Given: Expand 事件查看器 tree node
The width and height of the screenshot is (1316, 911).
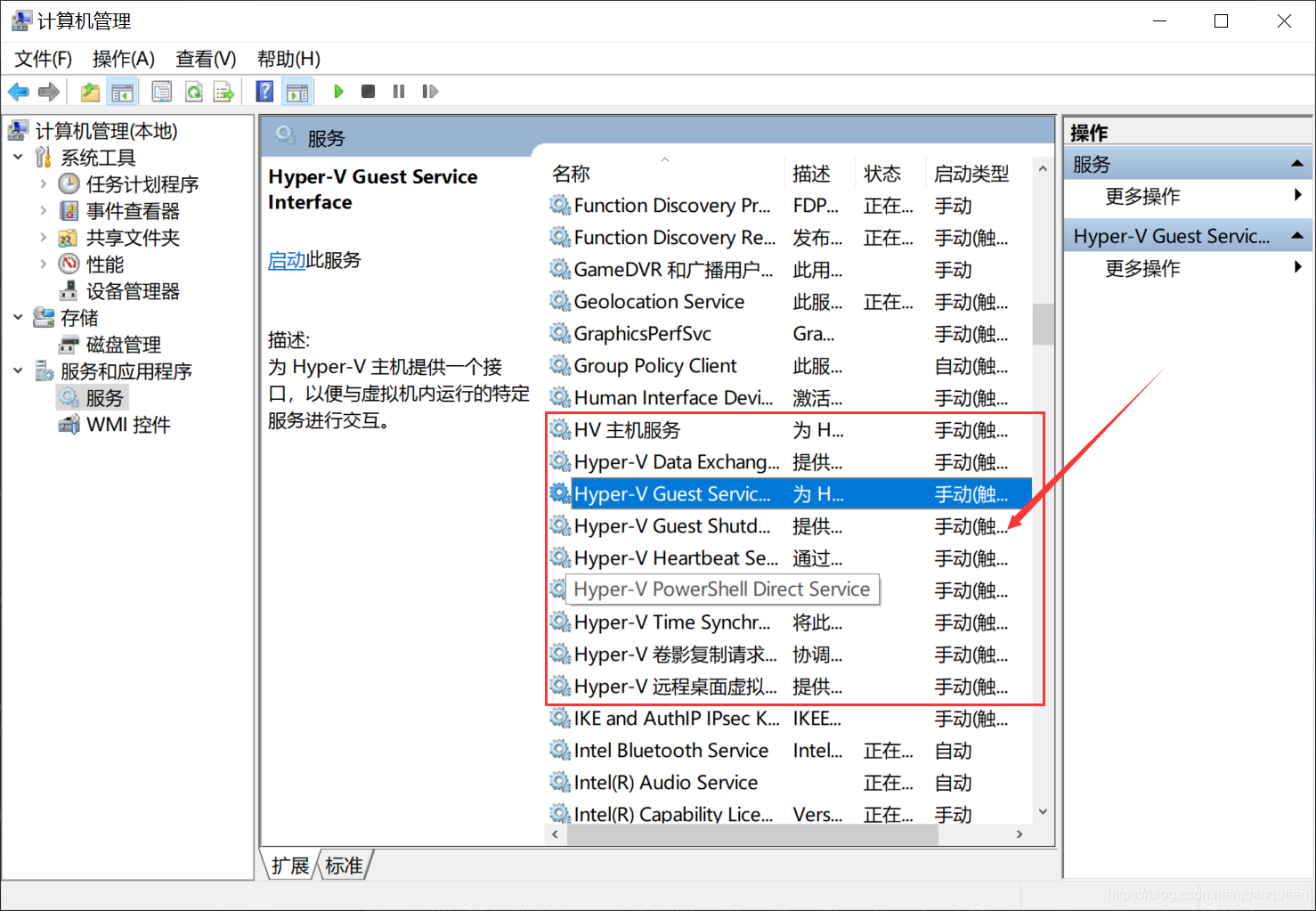Looking at the screenshot, I should [43, 211].
